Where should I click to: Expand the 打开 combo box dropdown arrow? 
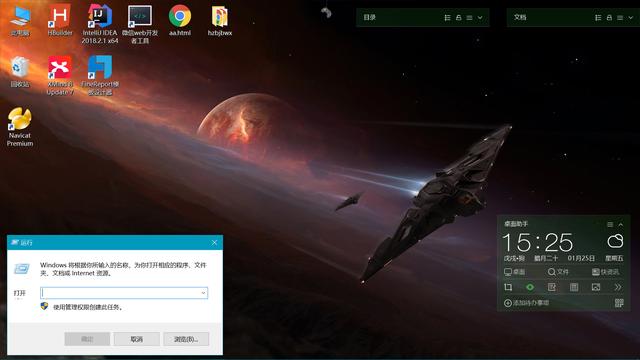(203, 293)
